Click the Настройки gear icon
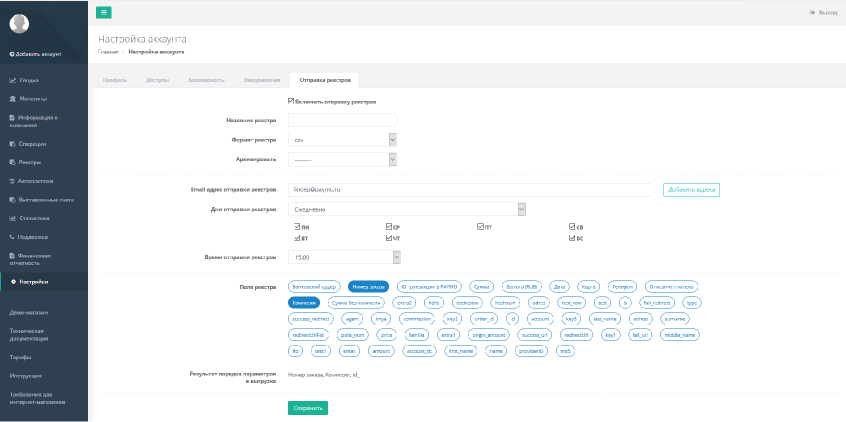 click(x=13, y=282)
